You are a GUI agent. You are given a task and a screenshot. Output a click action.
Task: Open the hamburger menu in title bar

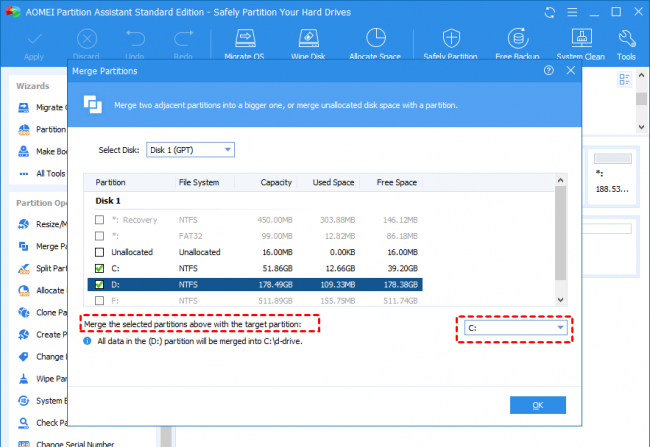coord(572,12)
